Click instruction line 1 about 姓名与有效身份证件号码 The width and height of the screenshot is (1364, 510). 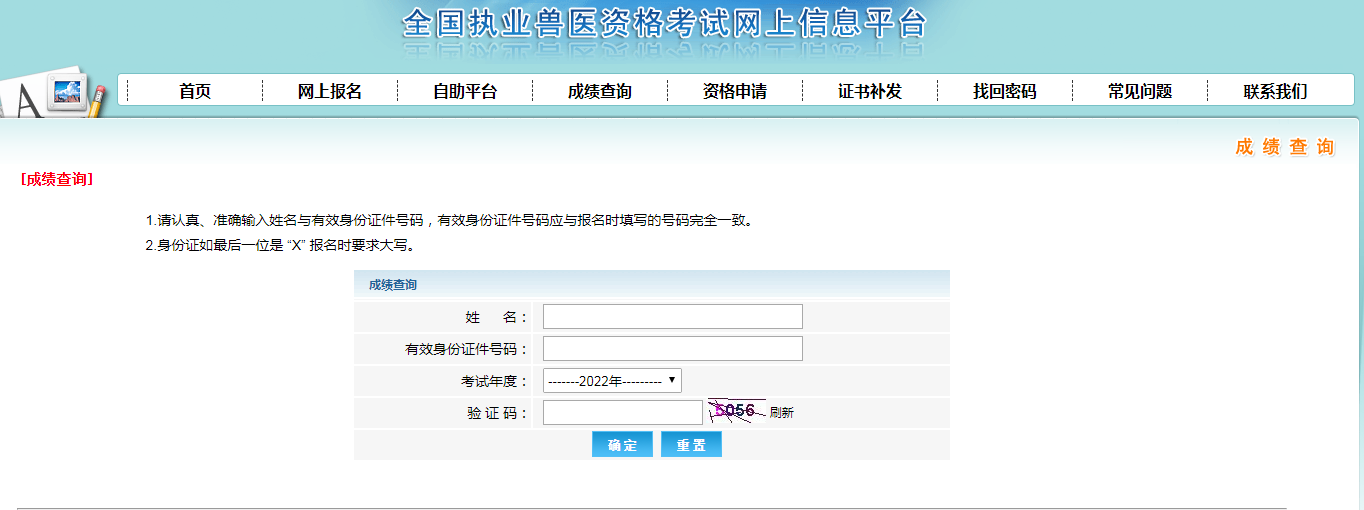coord(449,220)
